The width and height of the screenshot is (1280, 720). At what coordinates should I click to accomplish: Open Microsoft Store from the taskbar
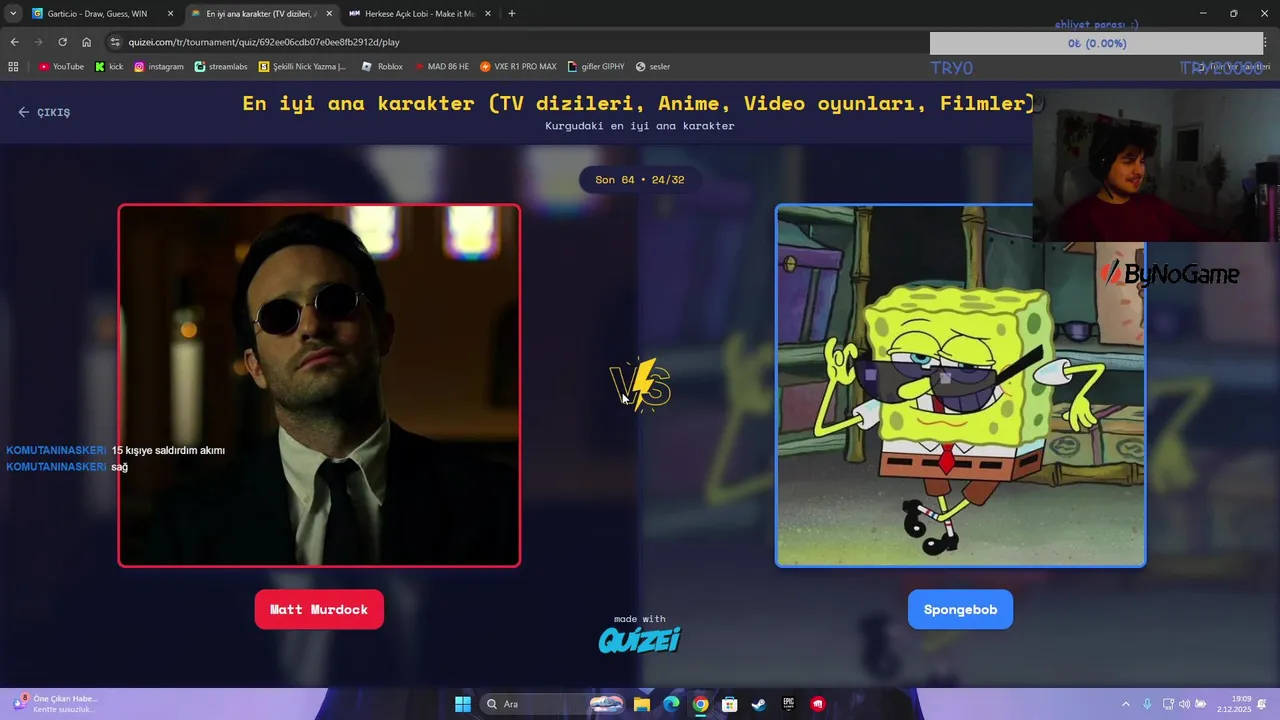pyautogui.click(x=730, y=704)
